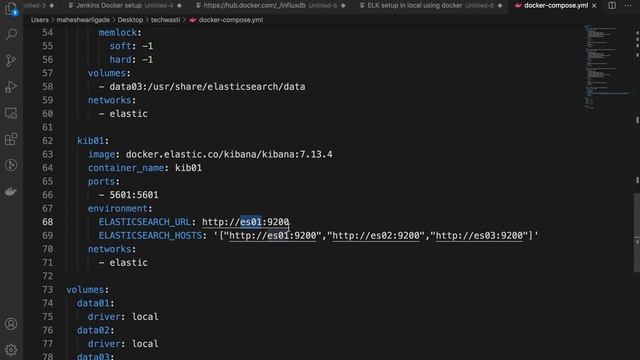Screen dimensions: 640x360
Task: Click the 5601:5601 port mapping
Action: click(134, 195)
